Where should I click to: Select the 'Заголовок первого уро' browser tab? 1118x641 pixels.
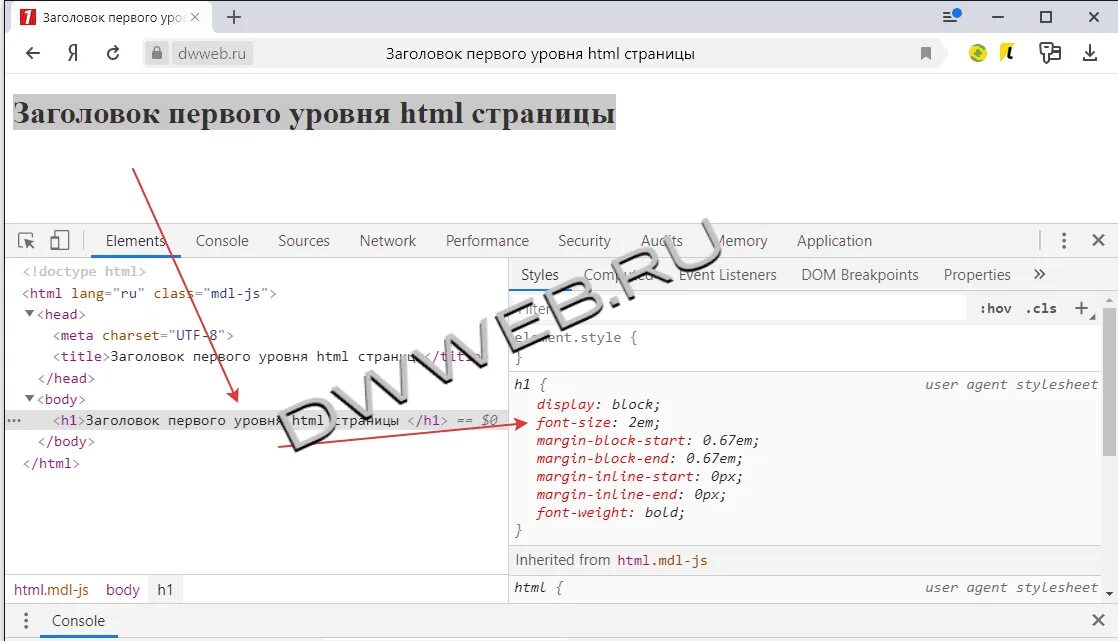click(109, 17)
